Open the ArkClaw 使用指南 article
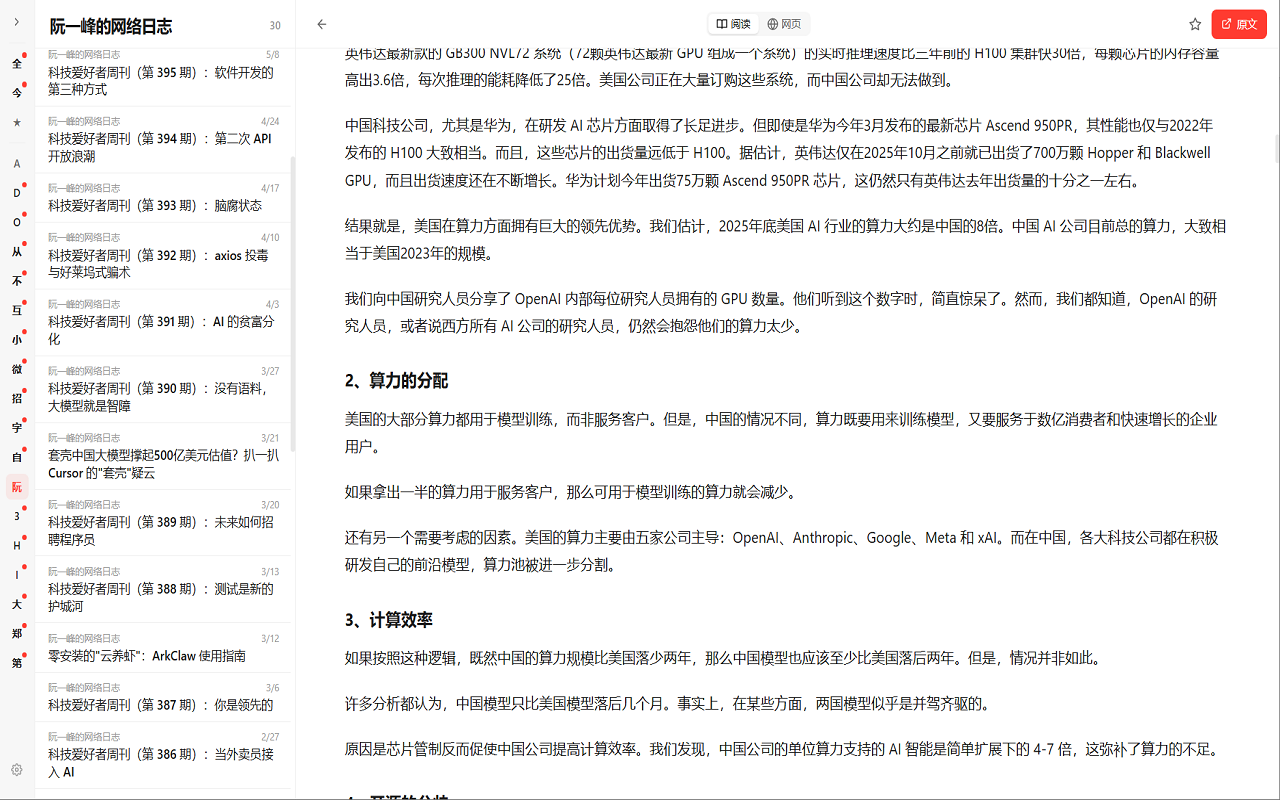This screenshot has width=1280, height=800. pos(165,648)
